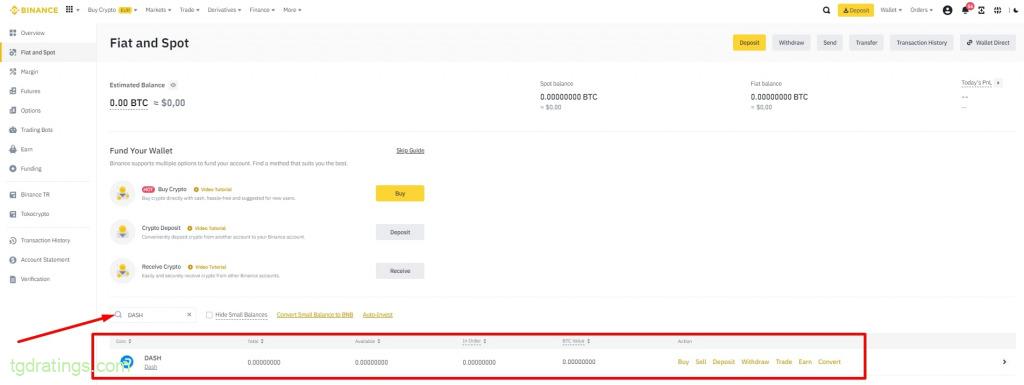Click the sidebar Transaction History icon
Screen dimensions: 1024x385
(12, 240)
